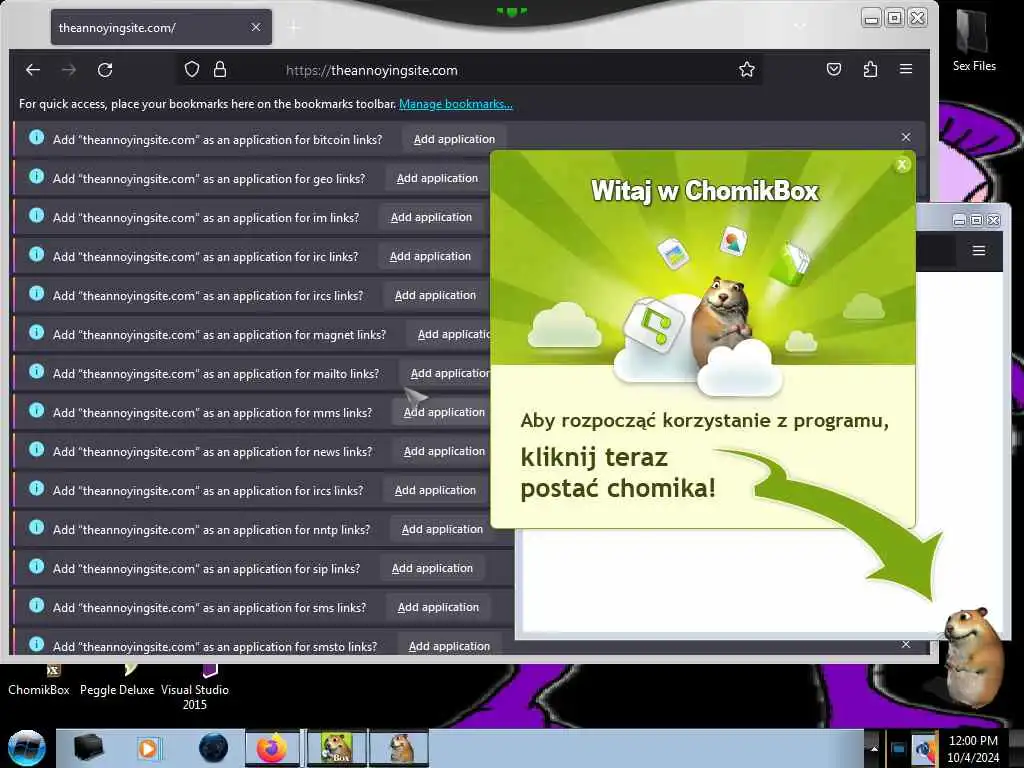Add application for sms links

click(x=438, y=607)
